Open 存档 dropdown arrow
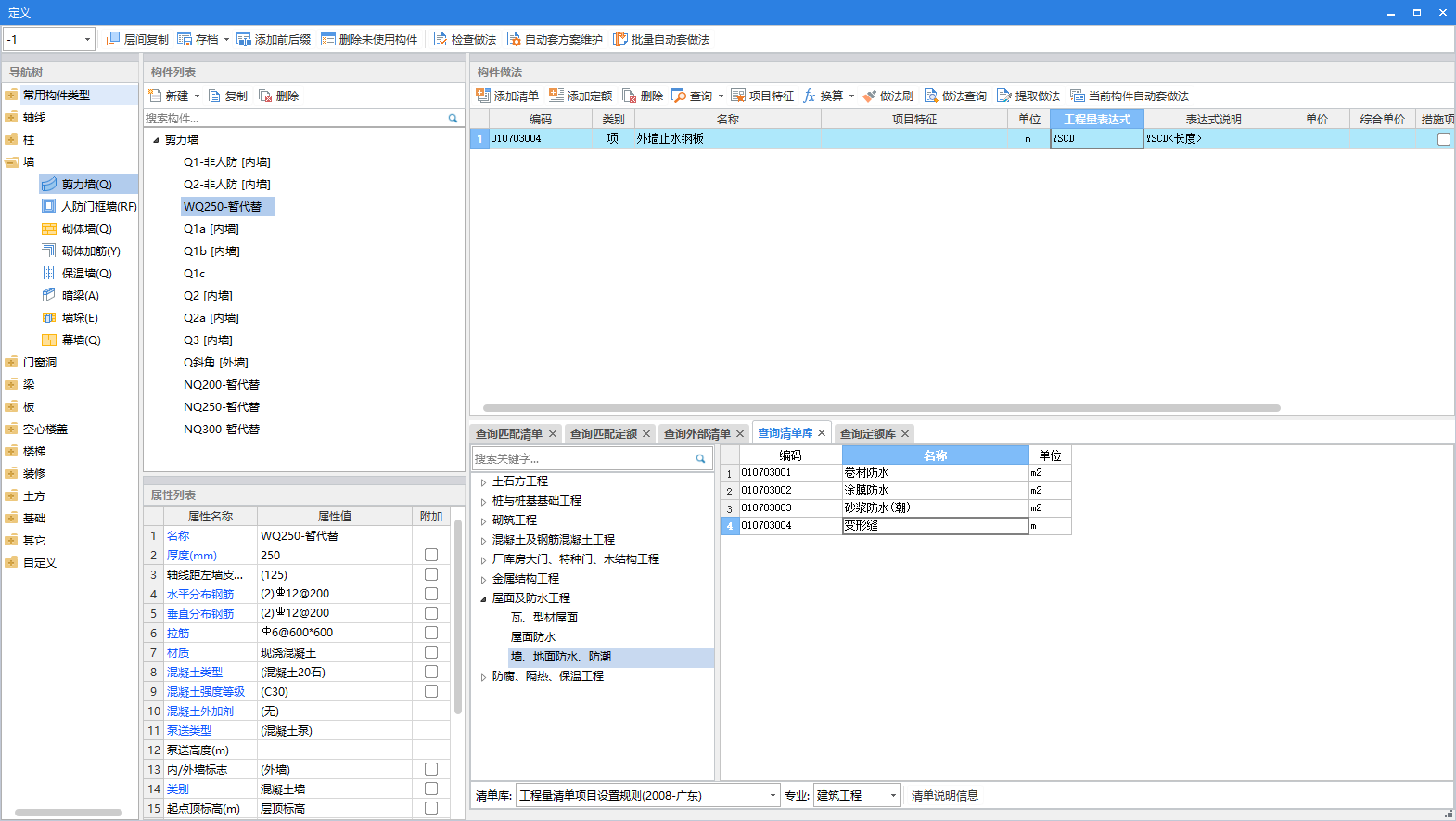This screenshot has width=1456, height=821. [226, 39]
